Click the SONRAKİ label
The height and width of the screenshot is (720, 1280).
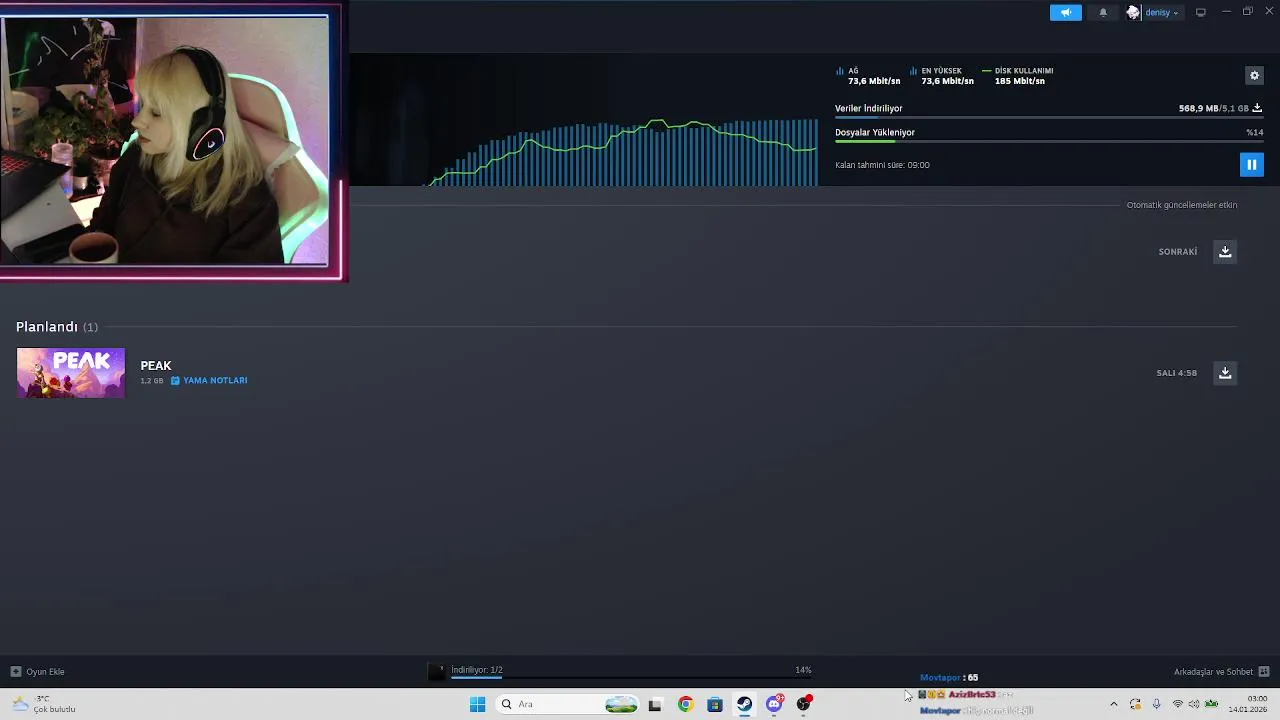click(x=1178, y=252)
